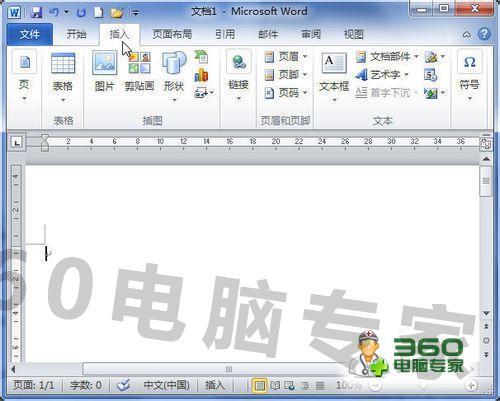Undo the last action
500x401 pixels.
[x=54, y=13]
